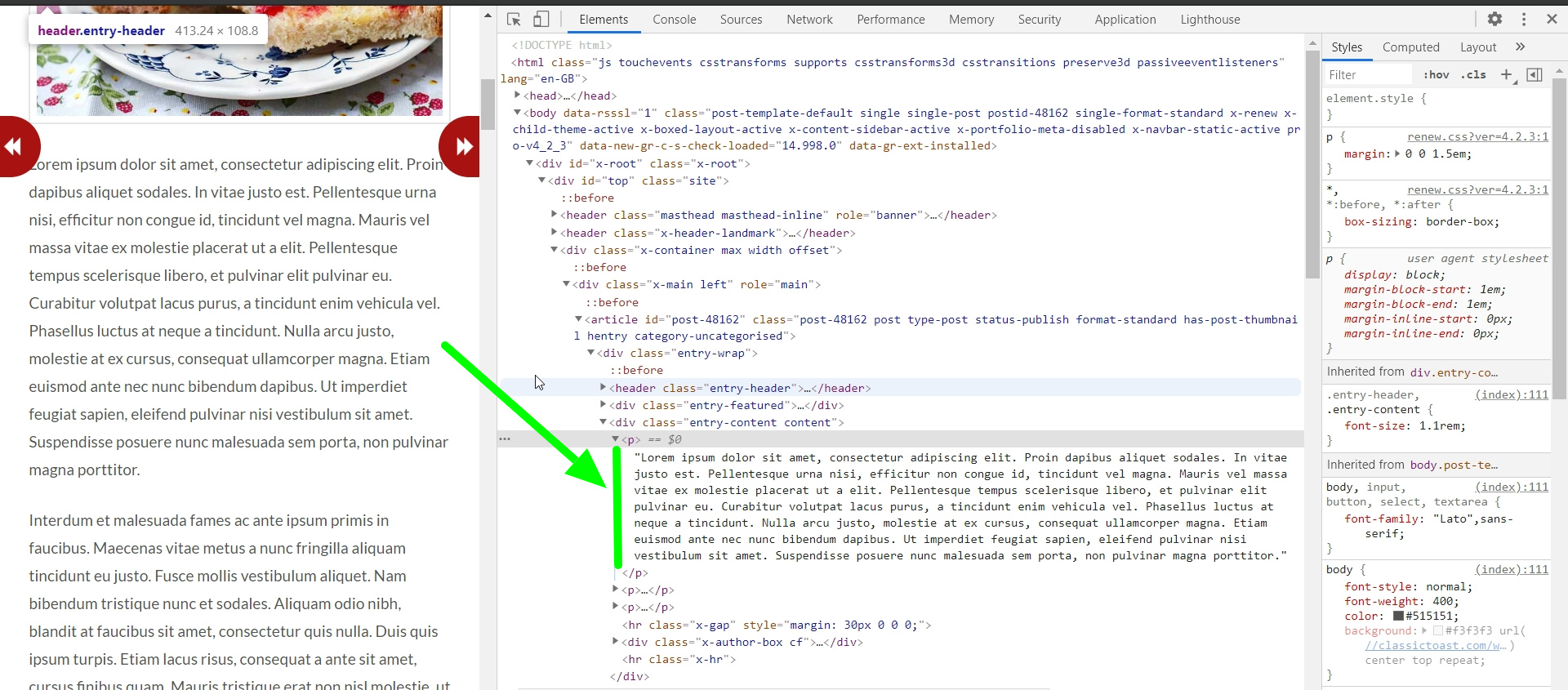Collapse the x-container max width offset div
This screenshot has width=1568, height=690.
tap(555, 250)
